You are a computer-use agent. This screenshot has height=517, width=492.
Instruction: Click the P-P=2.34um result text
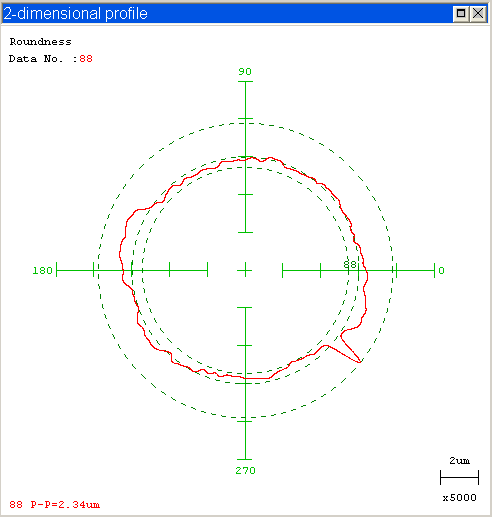point(65,504)
